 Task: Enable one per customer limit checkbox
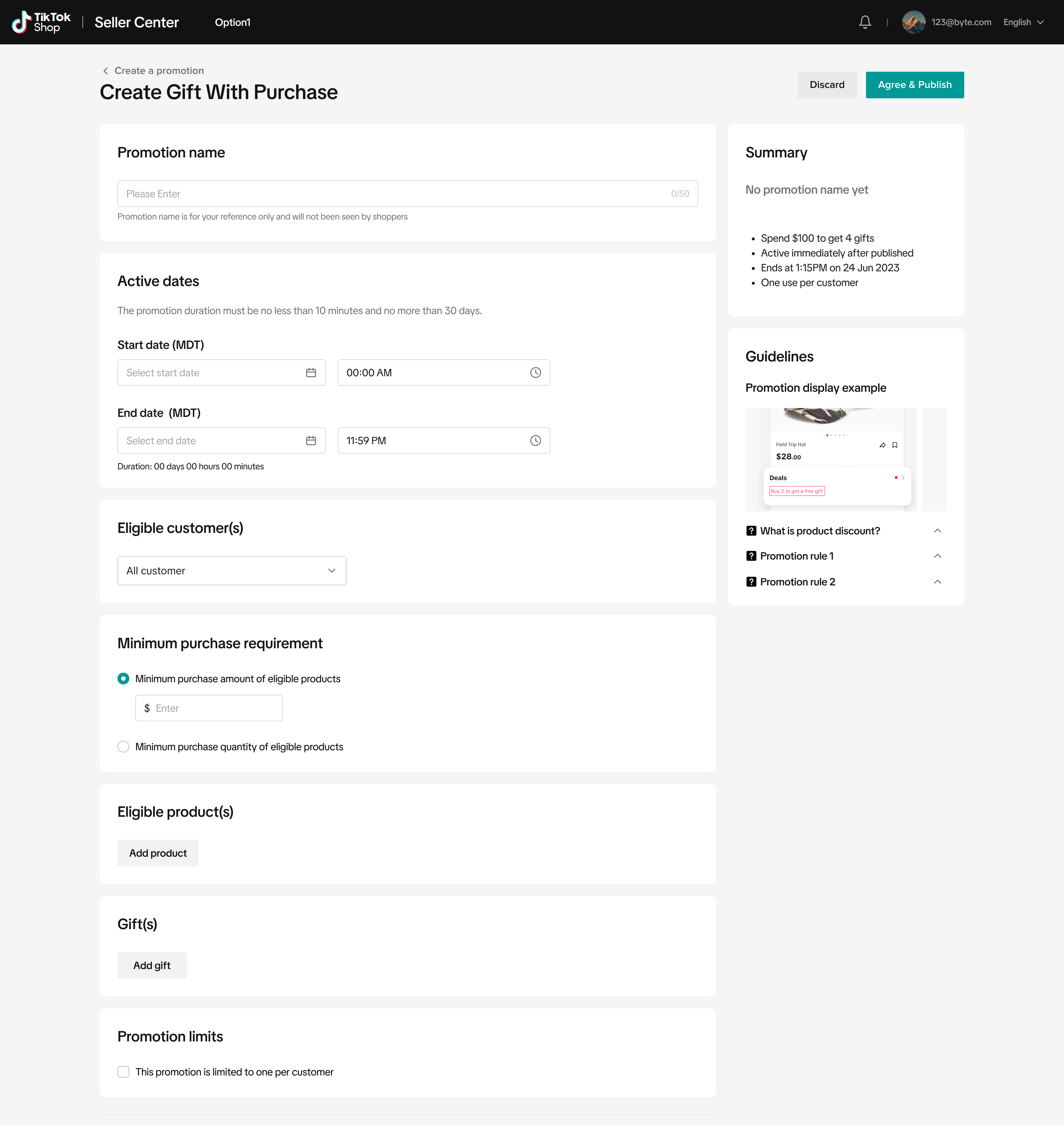tap(123, 1072)
